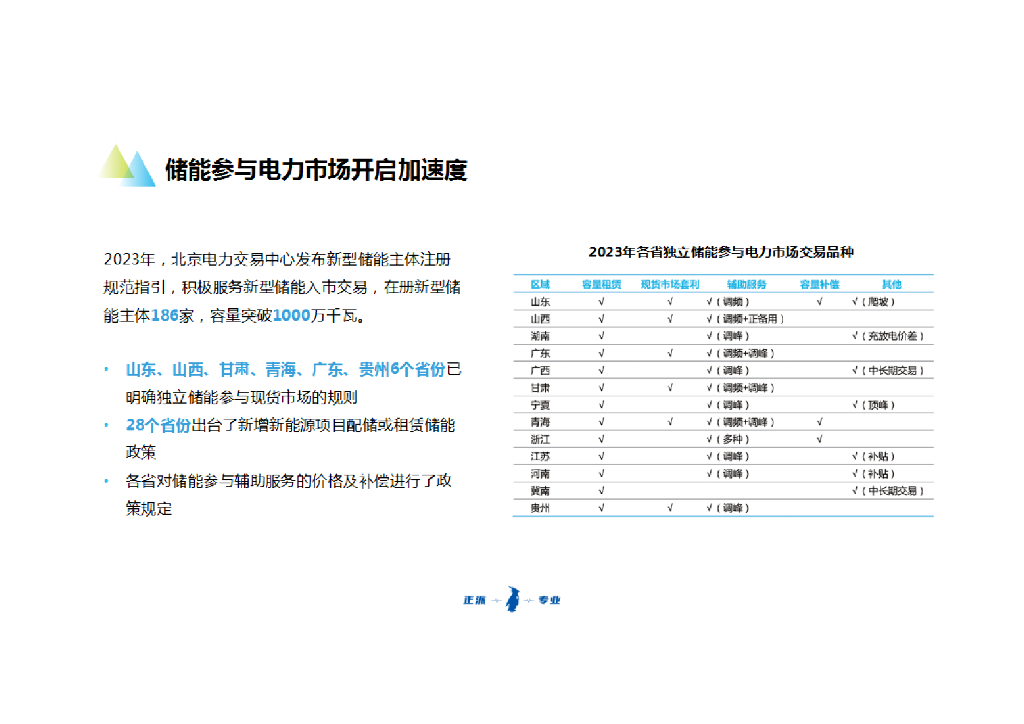
Task: Click 容量补偿 checkmark in the 浙江 row
Action: (x=819, y=439)
